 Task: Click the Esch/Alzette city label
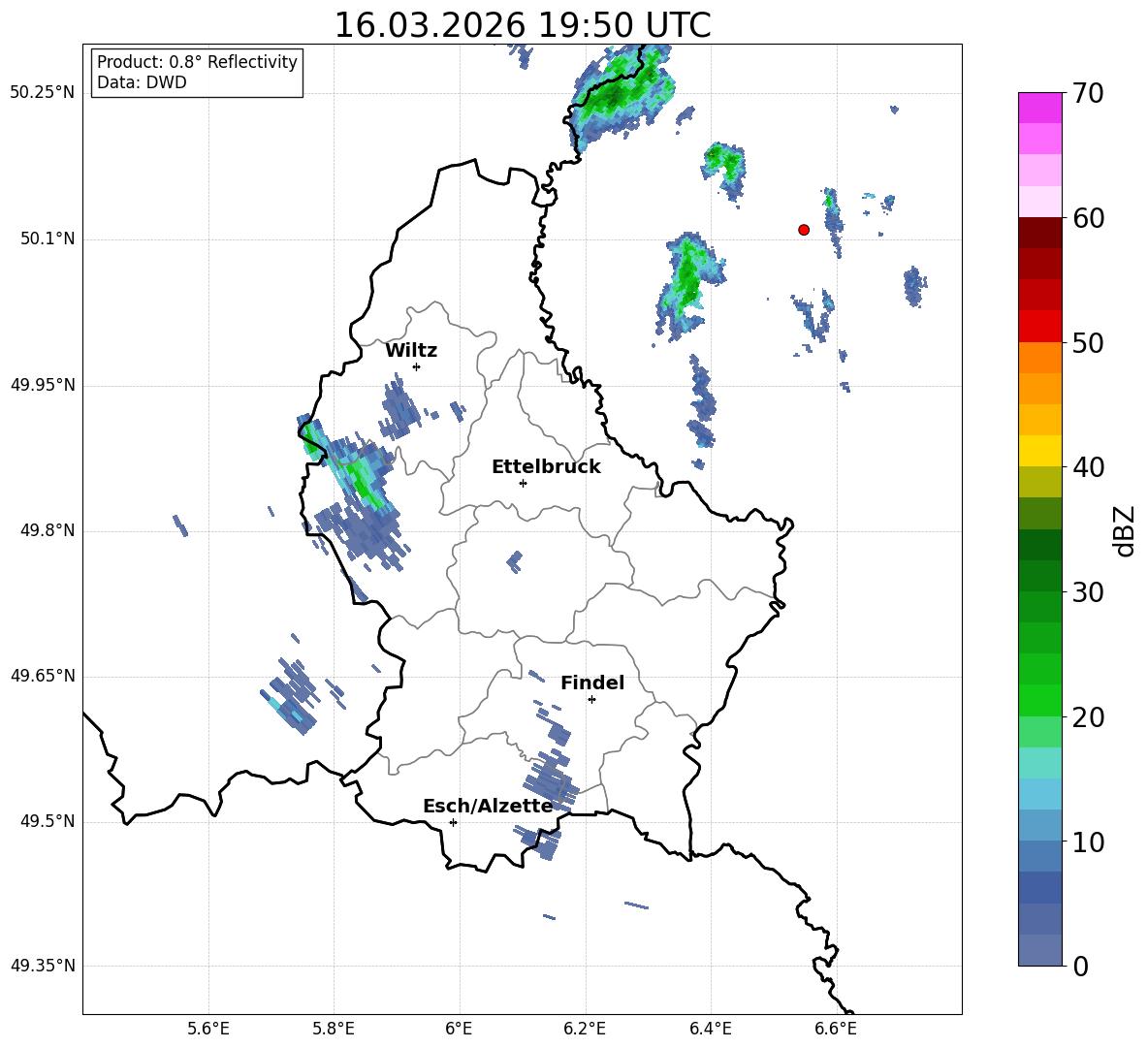tap(488, 806)
